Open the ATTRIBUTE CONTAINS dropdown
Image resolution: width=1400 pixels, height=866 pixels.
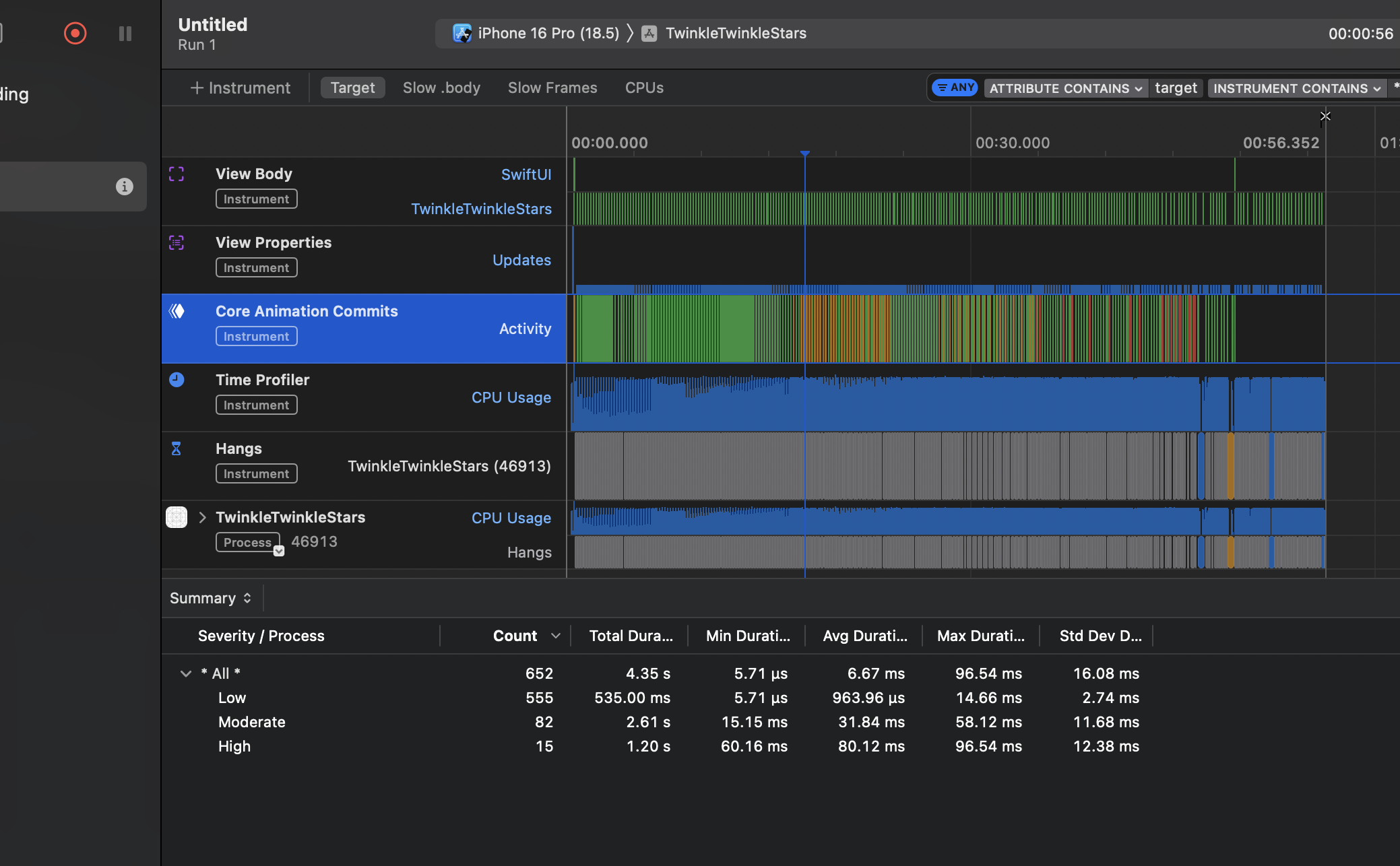point(1065,88)
